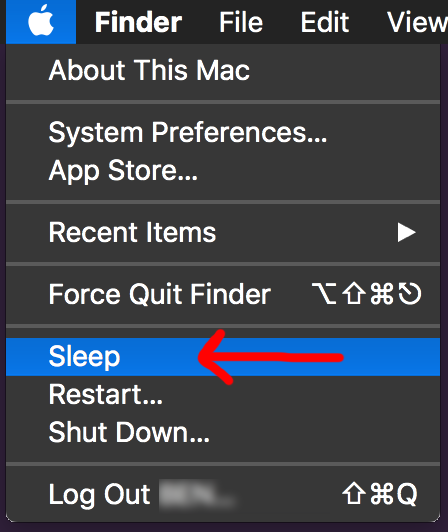Select Restart... from the Apple menu
This screenshot has width=448, height=532.
click(223, 395)
